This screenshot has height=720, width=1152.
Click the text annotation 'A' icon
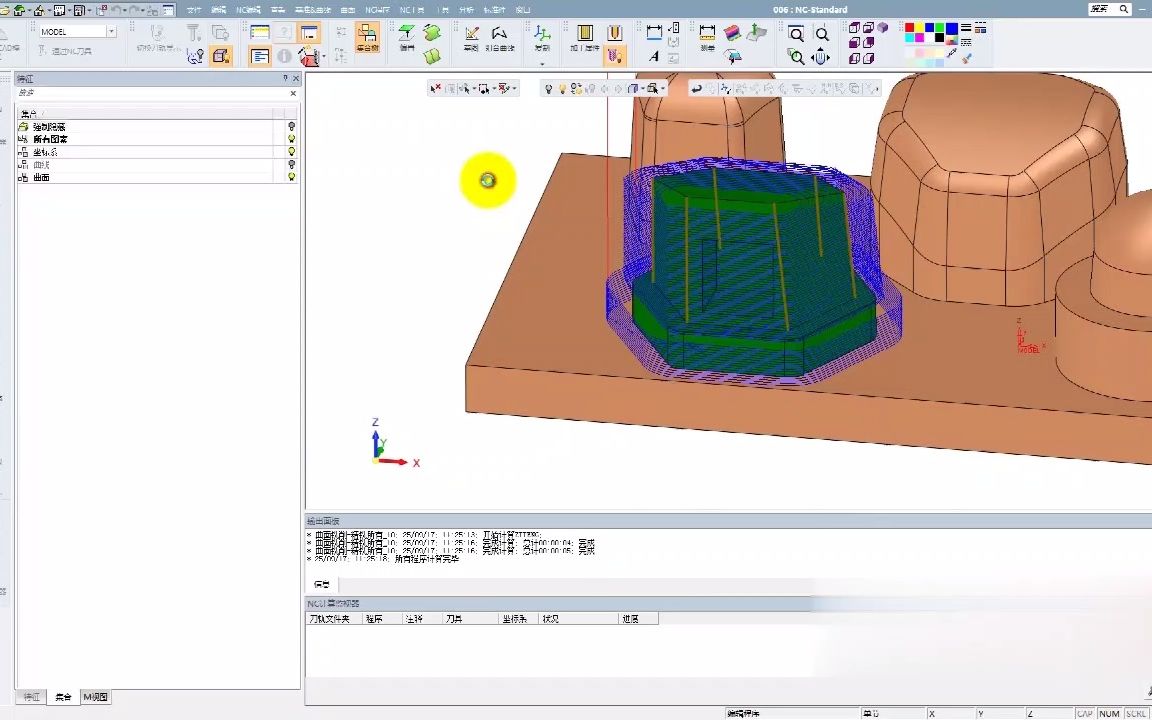[x=653, y=57]
